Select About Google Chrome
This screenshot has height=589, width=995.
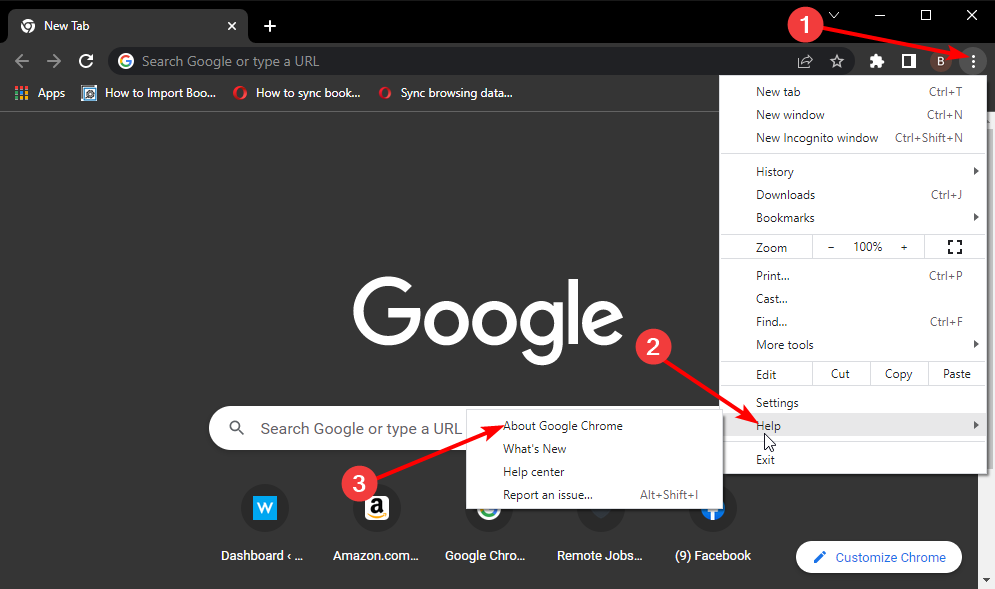pos(594,426)
